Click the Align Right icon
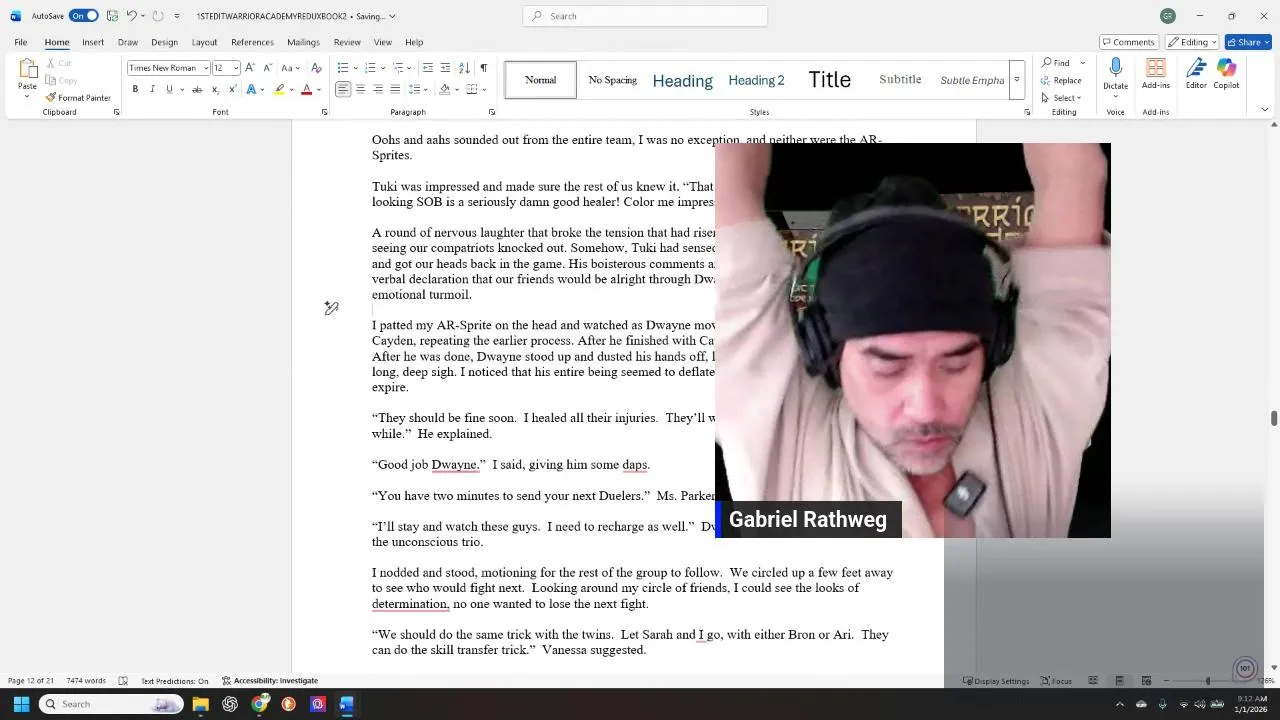Screen dimensions: 1280x720 point(378,89)
